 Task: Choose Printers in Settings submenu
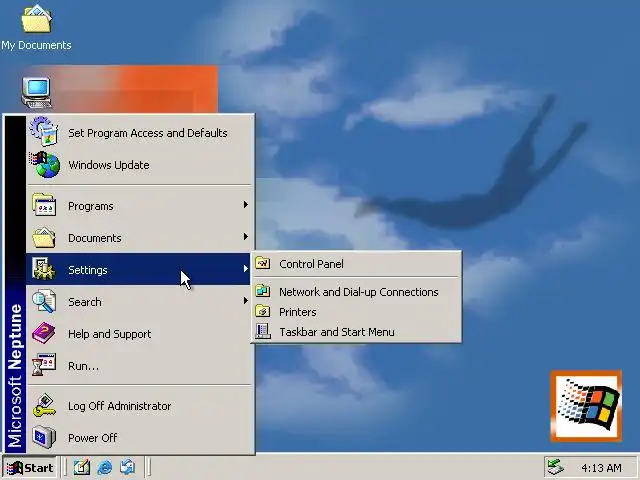(356, 312)
